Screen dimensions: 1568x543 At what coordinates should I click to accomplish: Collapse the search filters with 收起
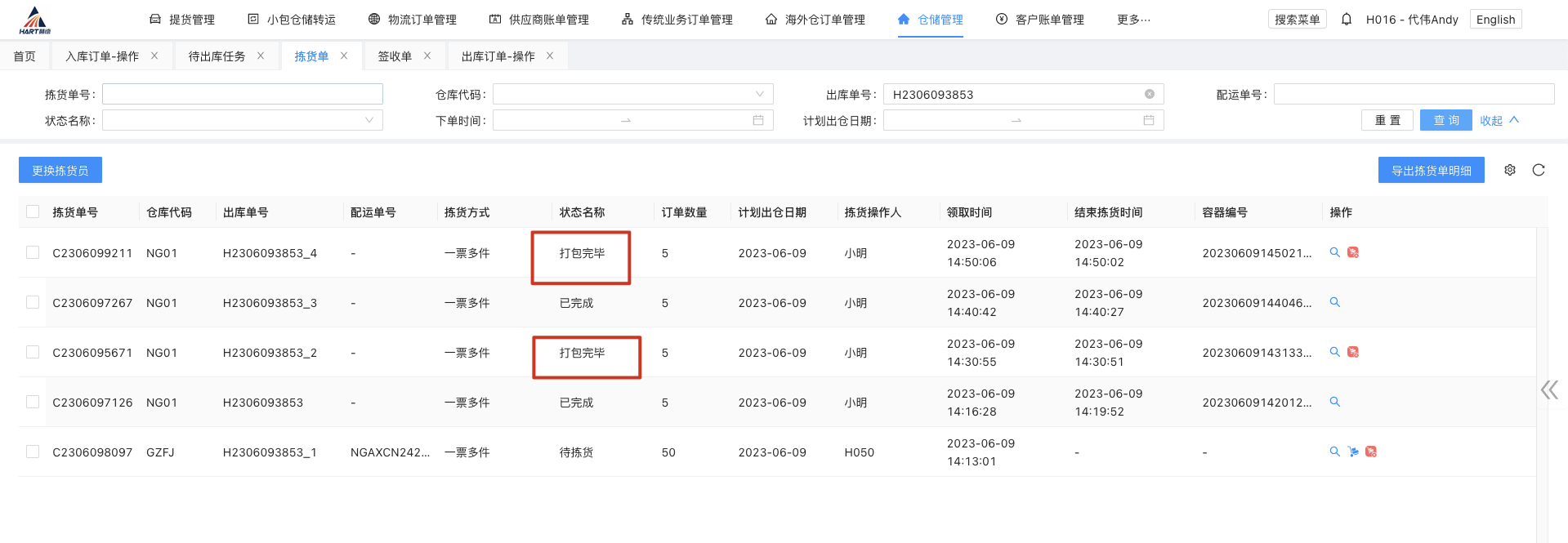pyautogui.click(x=1499, y=121)
